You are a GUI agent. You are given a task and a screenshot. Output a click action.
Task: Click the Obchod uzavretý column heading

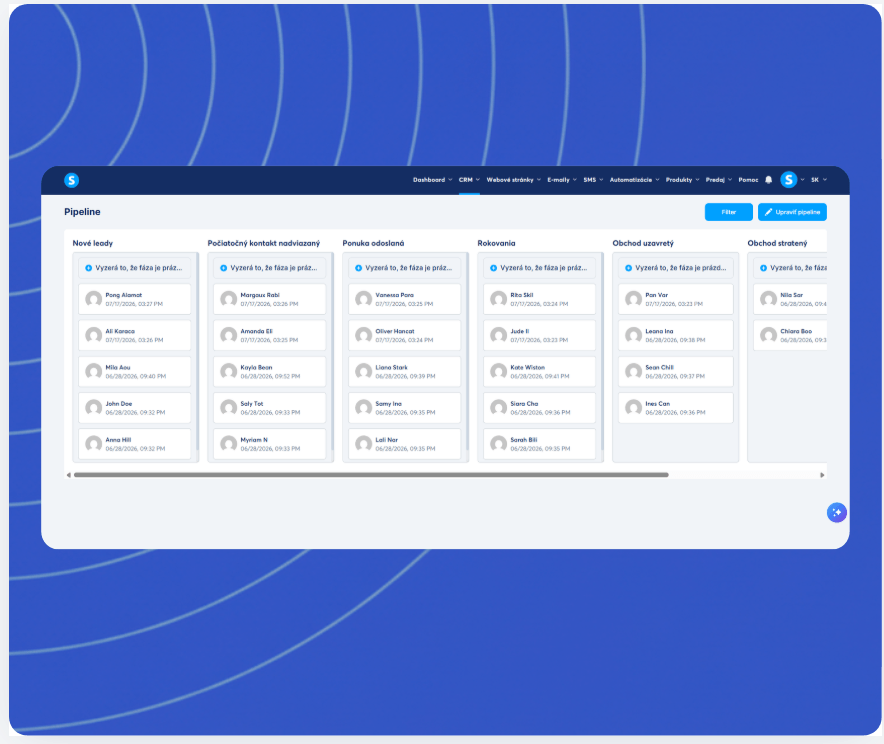[x=643, y=243]
